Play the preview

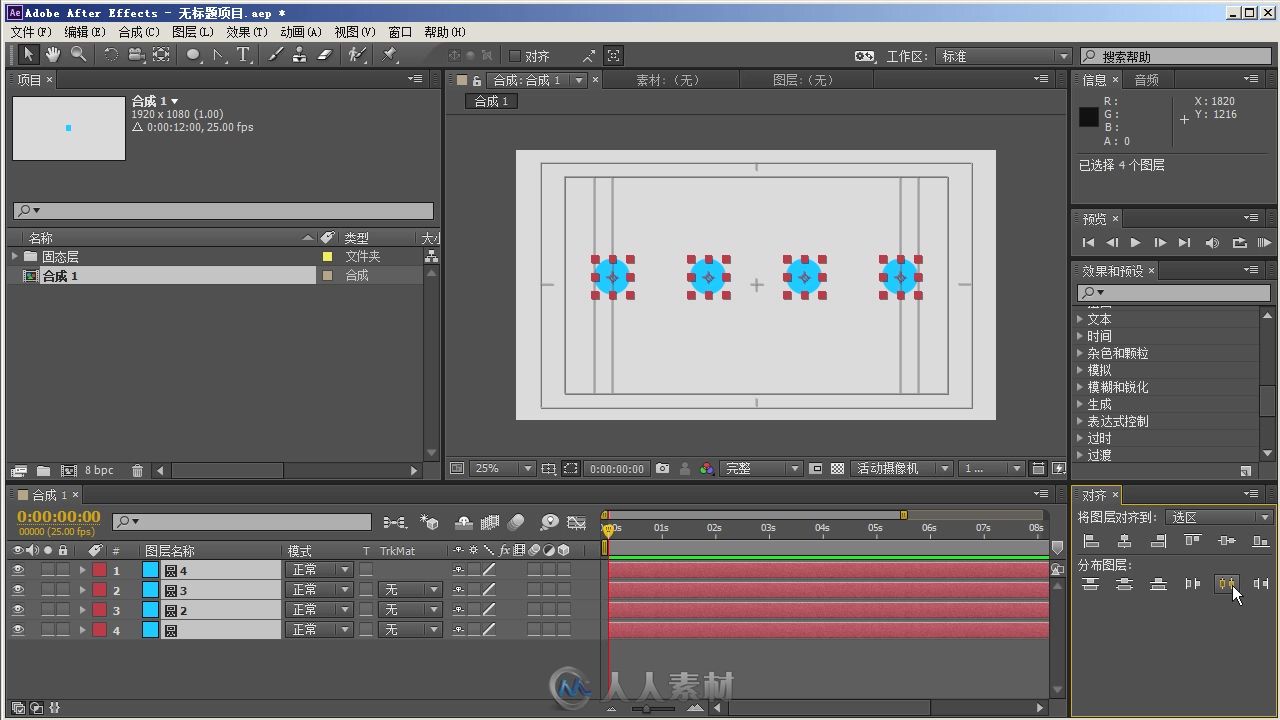click(1135, 242)
